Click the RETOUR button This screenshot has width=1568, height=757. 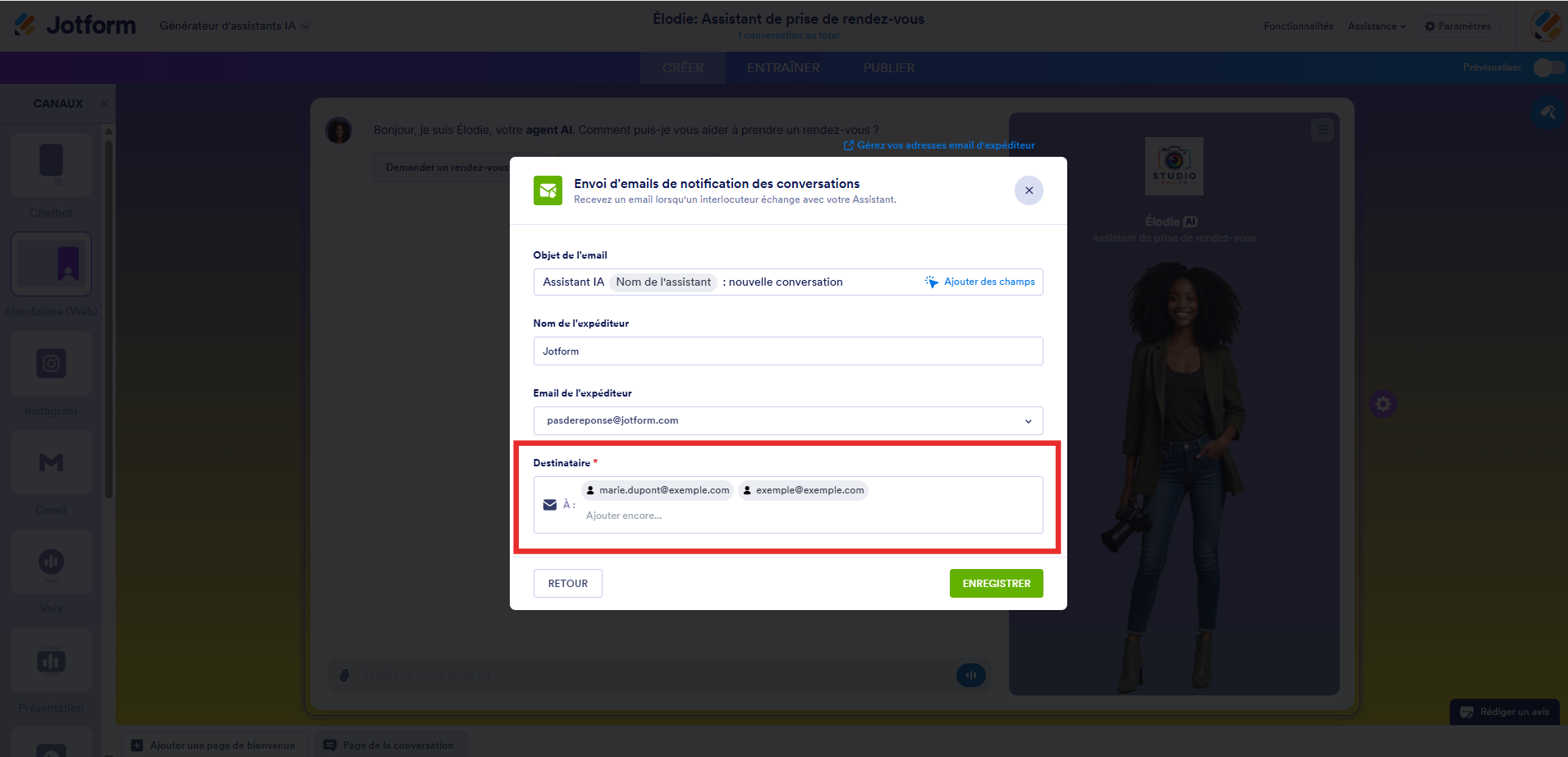pos(568,584)
